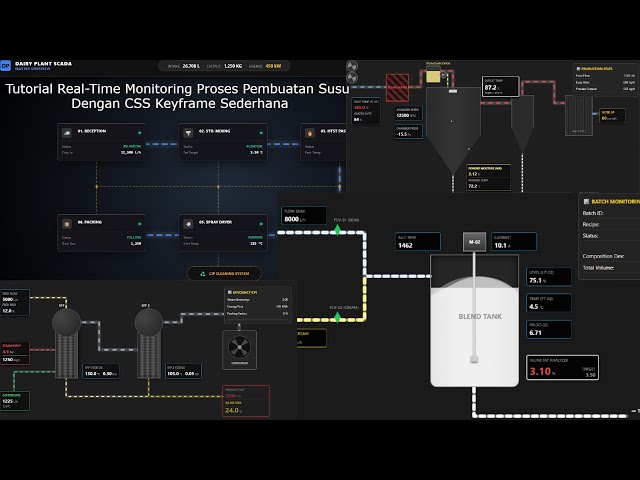Click the Batch Monitoring panel icon
This screenshot has height=480, width=640.
[x=587, y=202]
